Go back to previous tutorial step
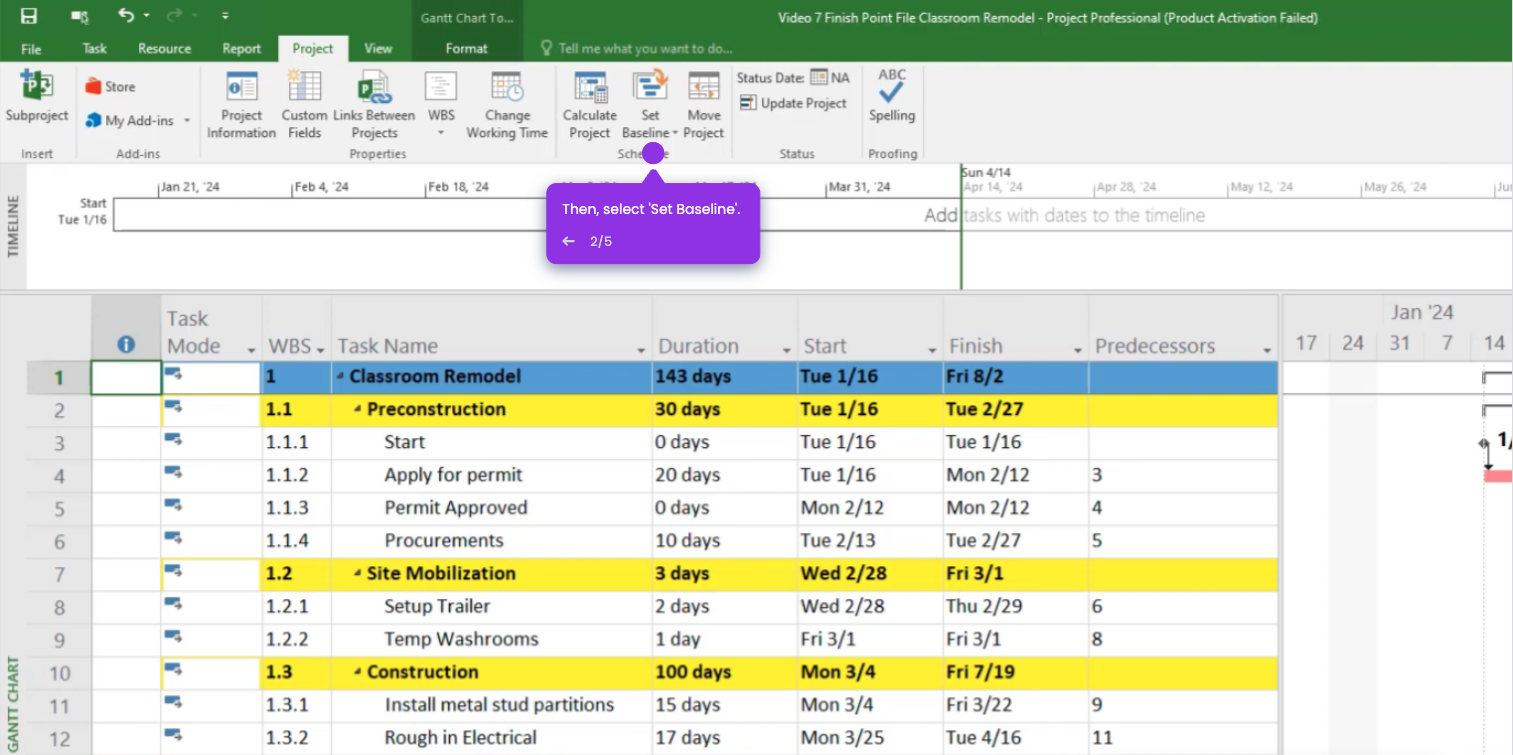The width and height of the screenshot is (1513, 755). click(x=568, y=241)
